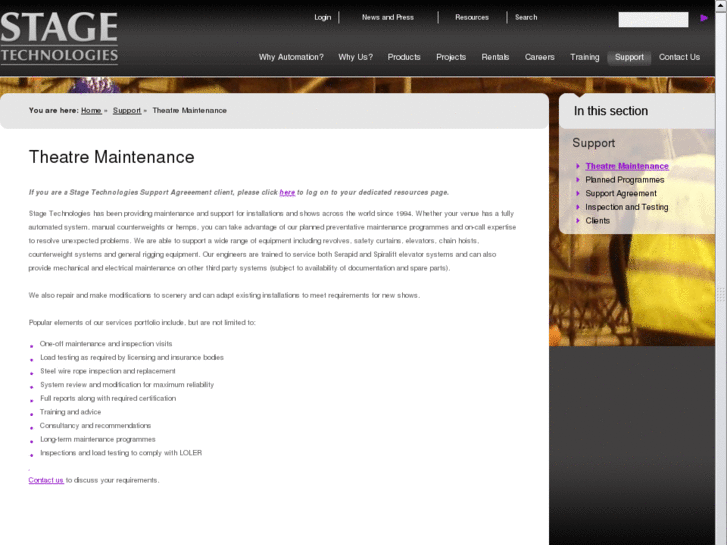727x545 pixels.
Task: Click the 'In this section' heading
Action: 611,111
